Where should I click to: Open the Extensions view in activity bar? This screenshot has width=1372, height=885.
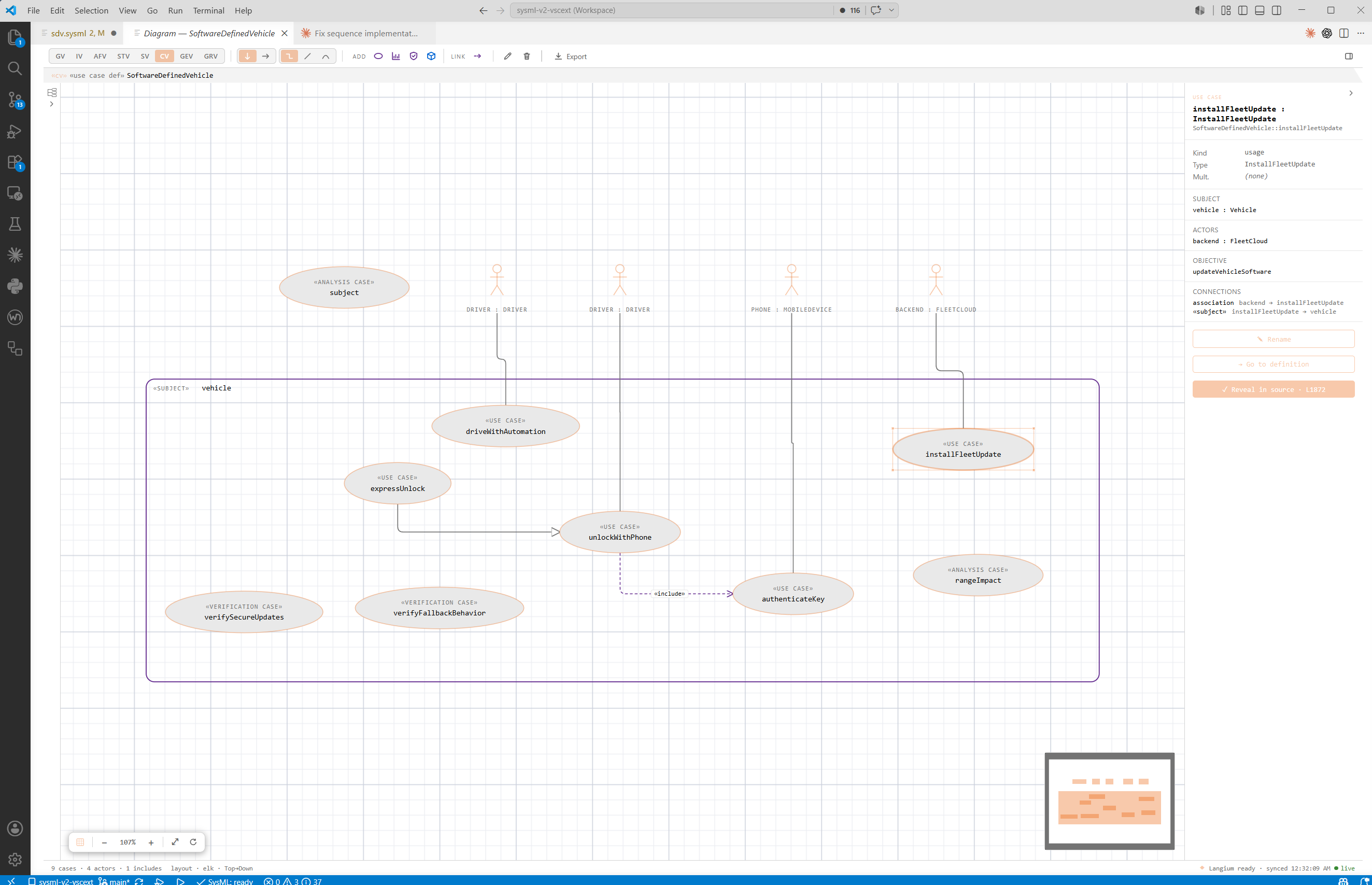click(x=15, y=163)
